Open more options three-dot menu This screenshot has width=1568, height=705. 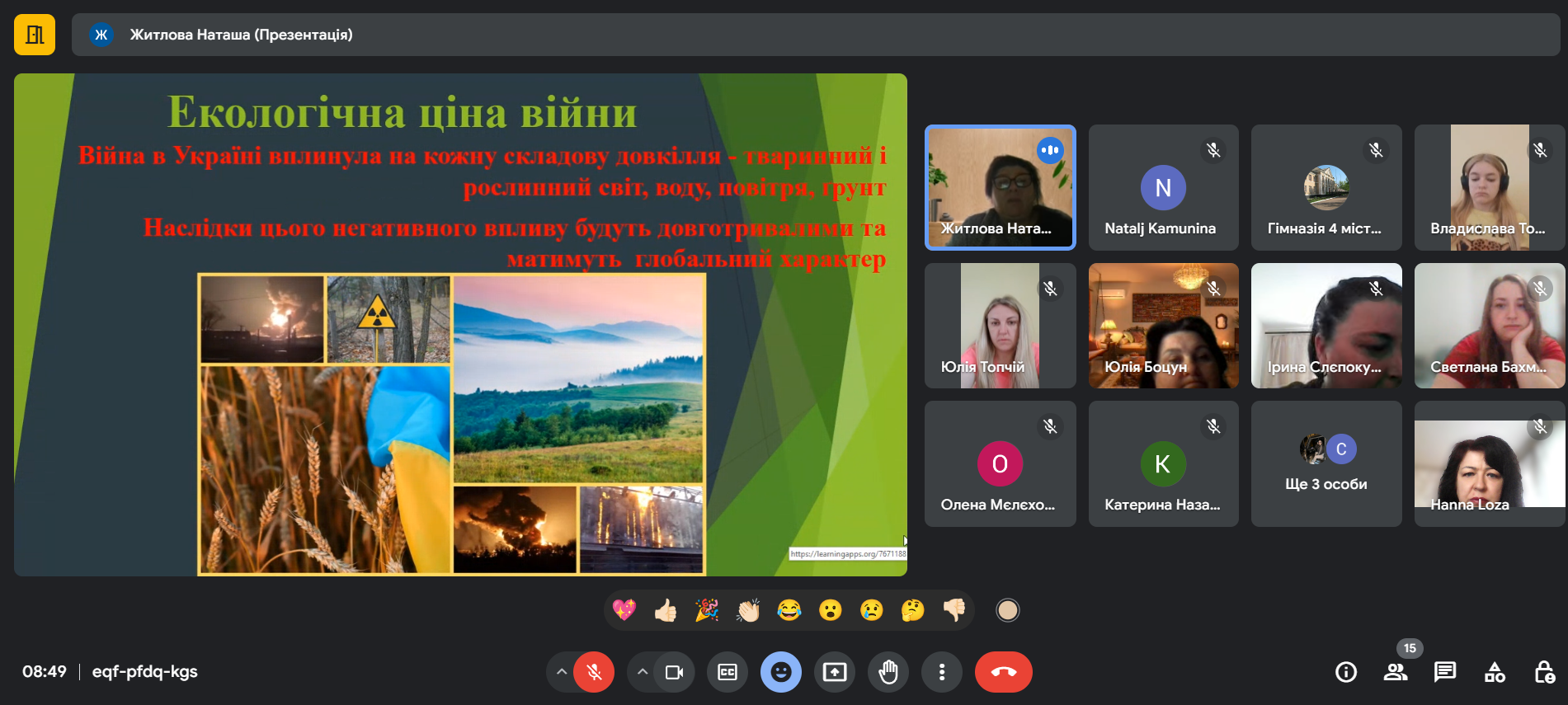pos(941,672)
